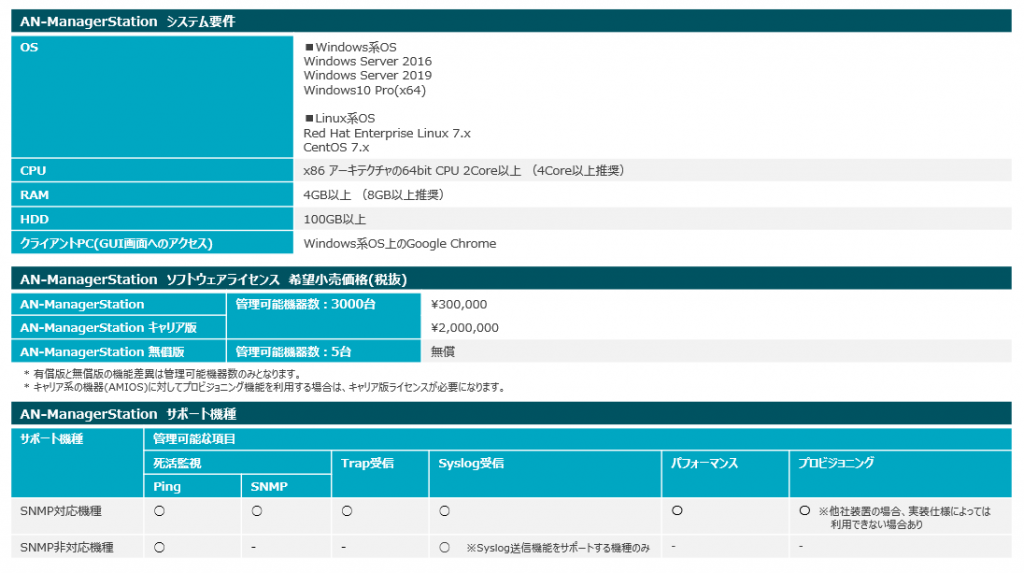This screenshot has width=1024, height=573.
Task: Click the footnote mentioning AMIOS
Action: pos(265,387)
